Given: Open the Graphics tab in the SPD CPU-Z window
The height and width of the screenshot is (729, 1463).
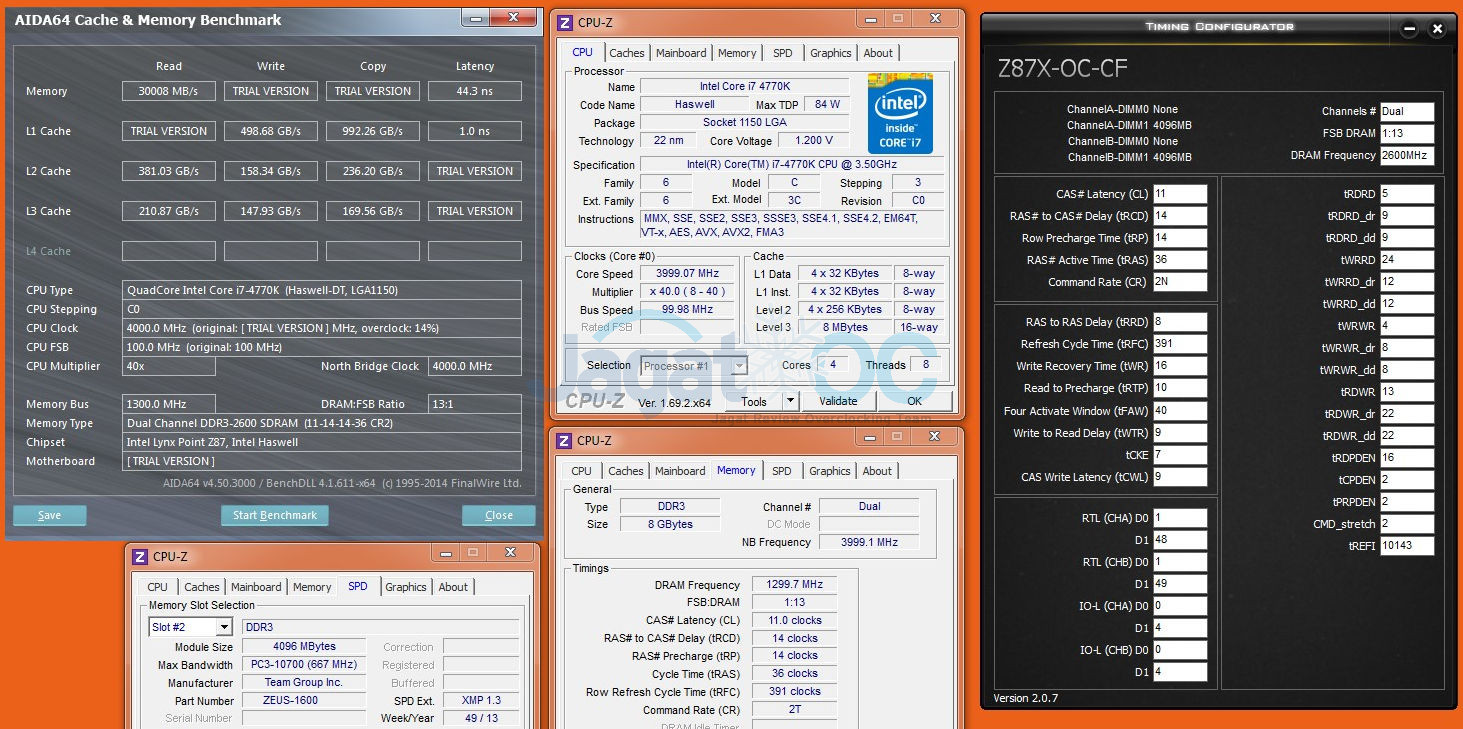Looking at the screenshot, I should click(406, 587).
